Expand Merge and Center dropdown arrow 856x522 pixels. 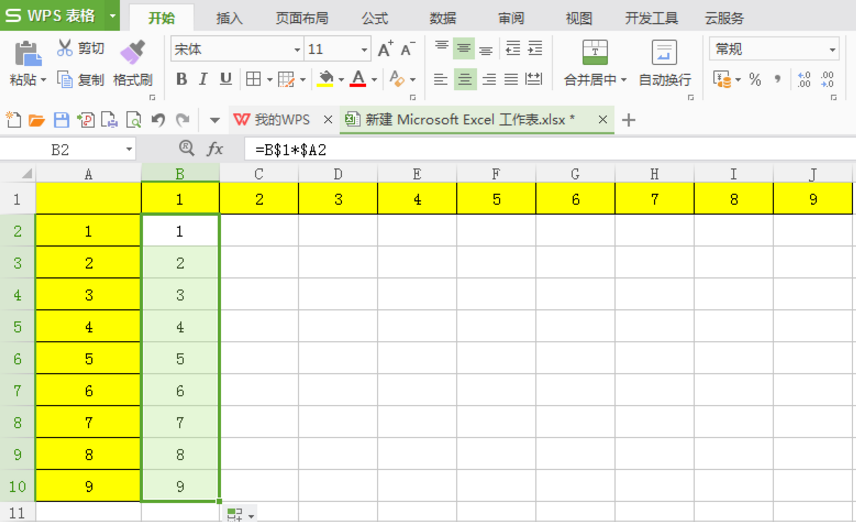point(623,80)
